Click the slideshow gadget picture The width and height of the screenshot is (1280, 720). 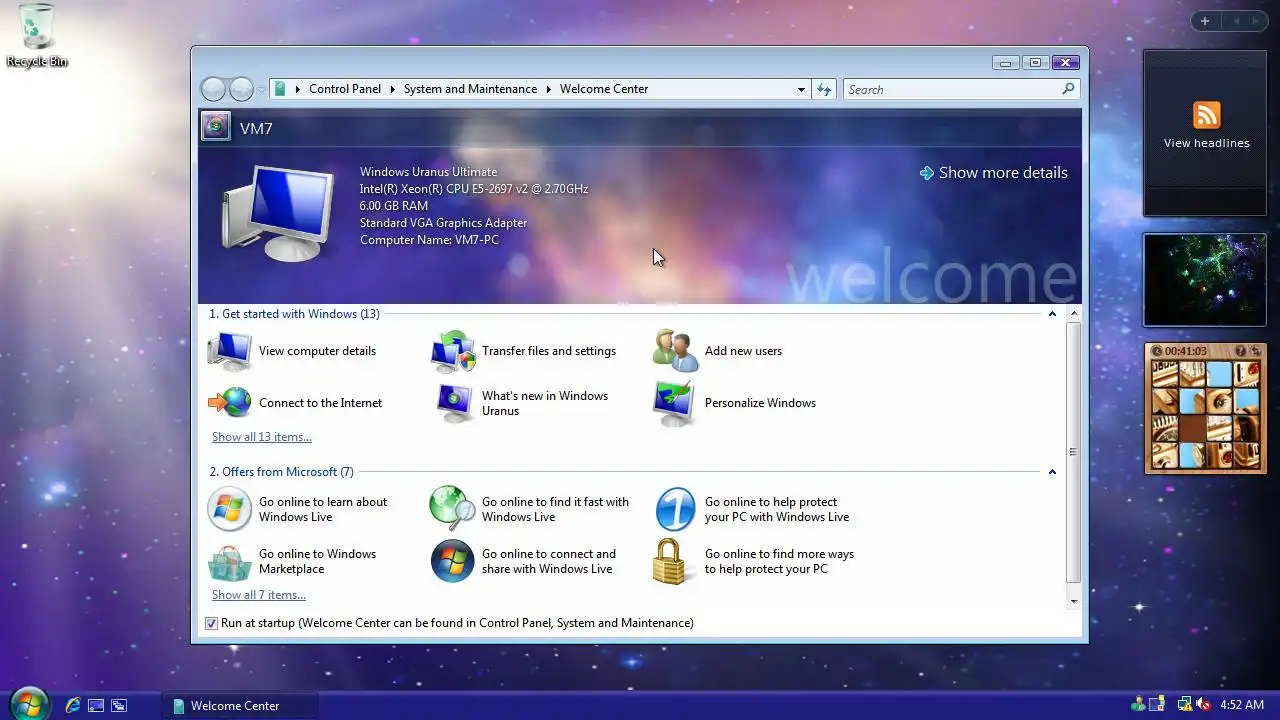click(1205, 280)
